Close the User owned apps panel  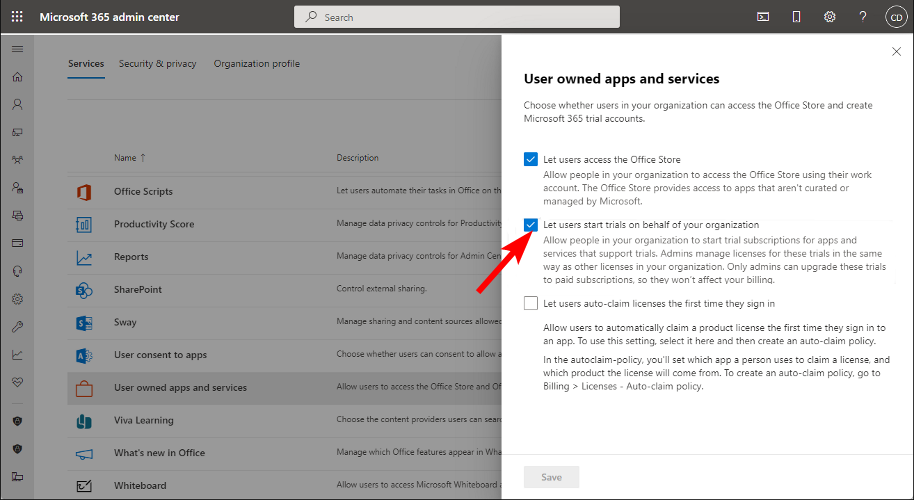(897, 51)
